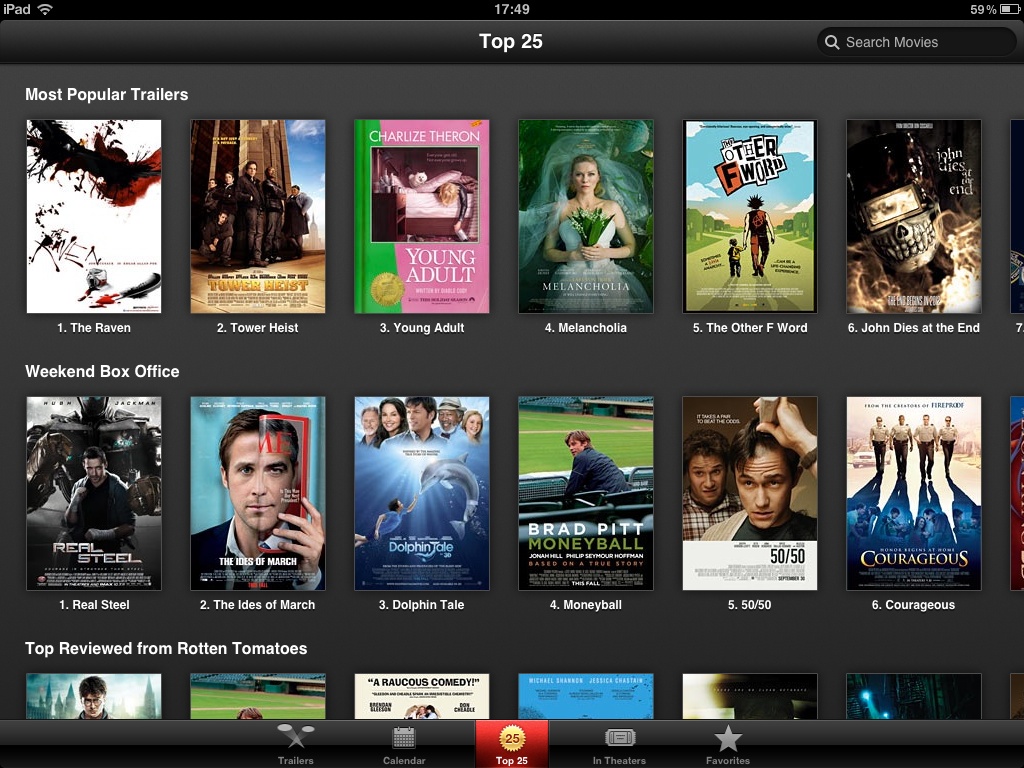The width and height of the screenshot is (1024, 768).
Task: Open The Raven poster
Action: tap(94, 216)
